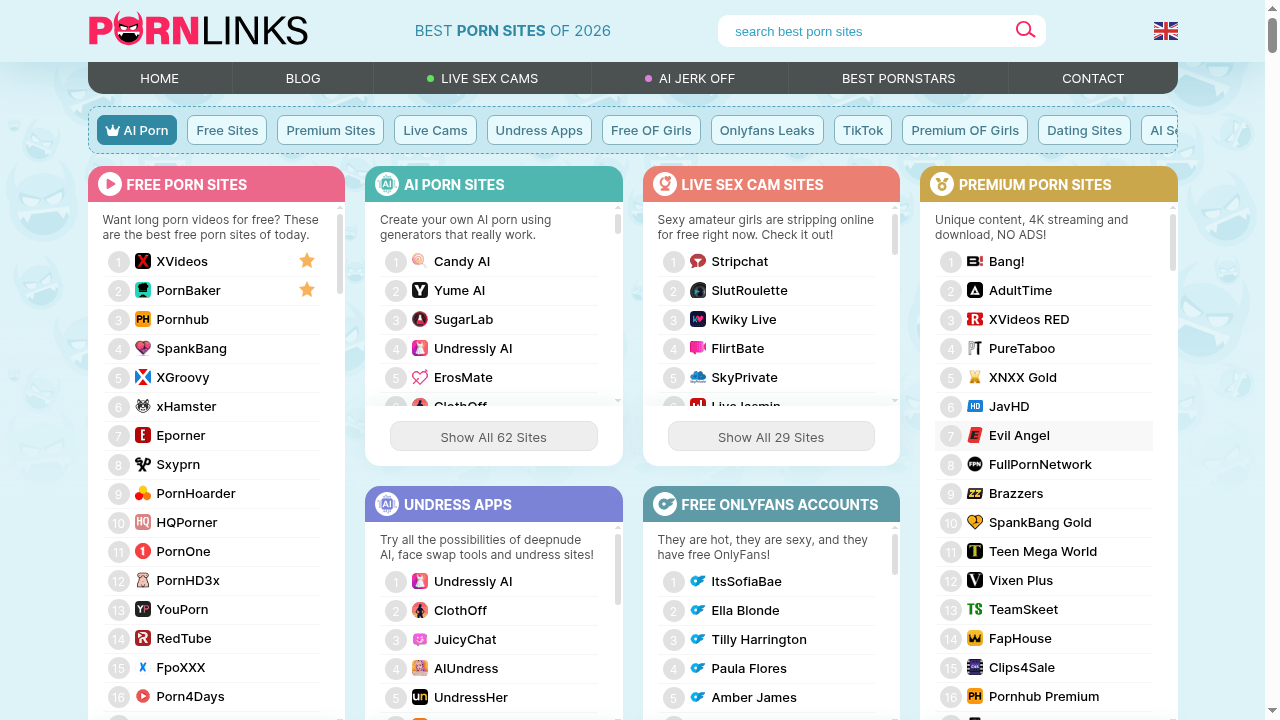
Task: Open the BLOG menu item
Action: pos(303,78)
